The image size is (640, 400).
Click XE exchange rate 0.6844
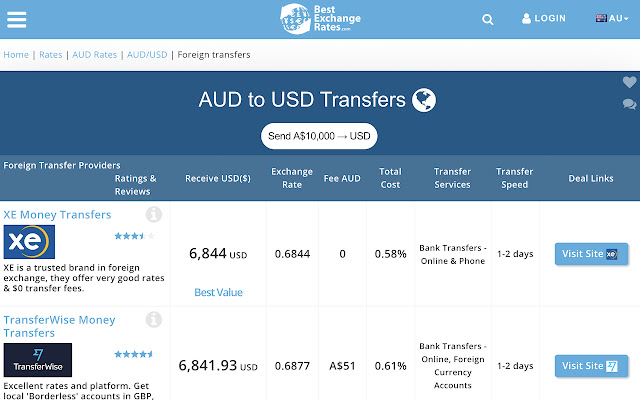(x=292, y=254)
